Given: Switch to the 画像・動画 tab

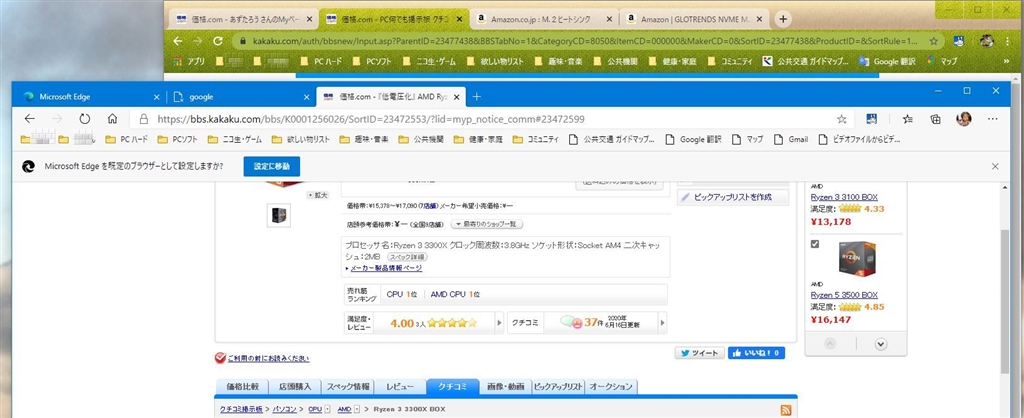Looking at the screenshot, I should pos(505,387).
